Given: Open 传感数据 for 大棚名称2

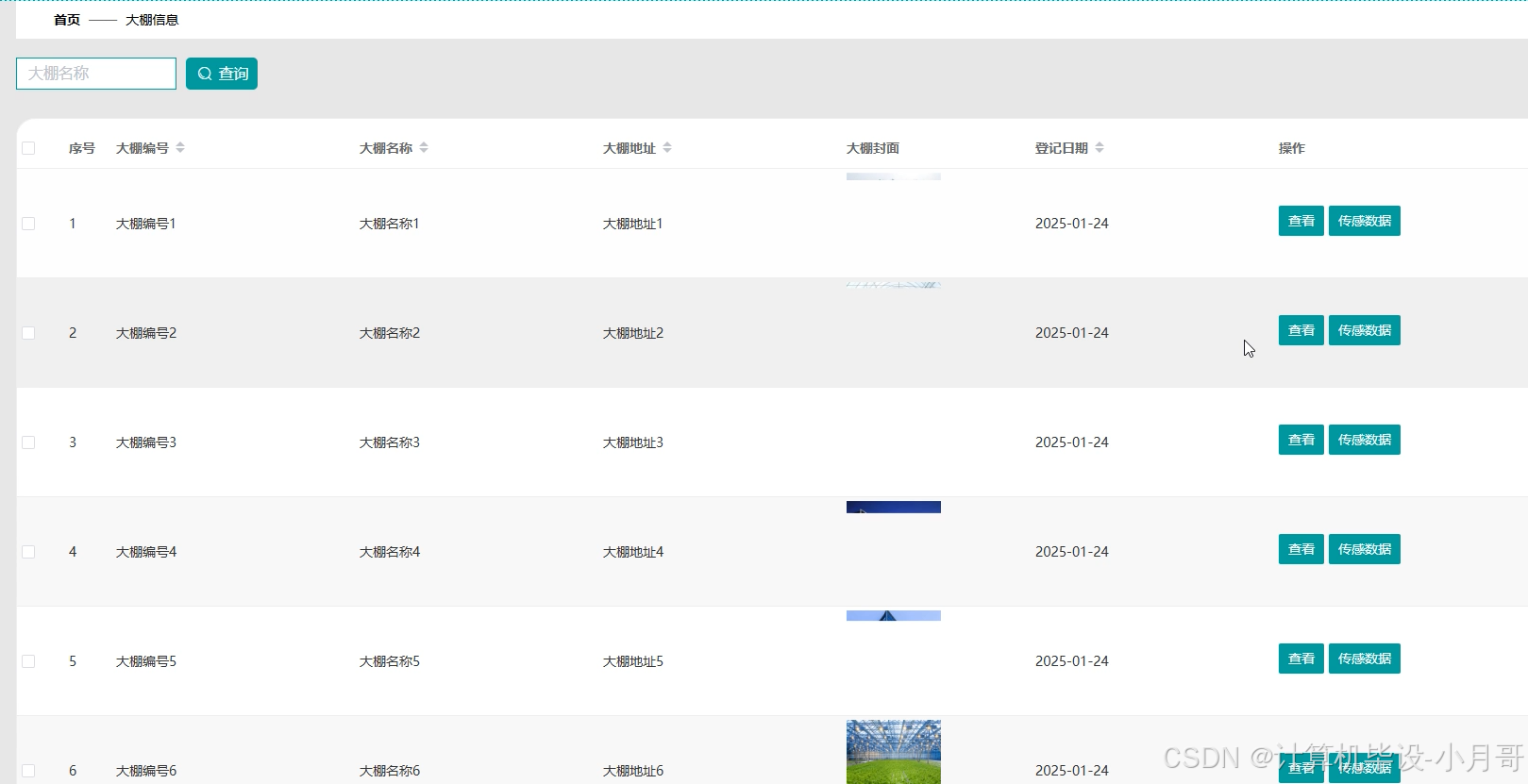Looking at the screenshot, I should pyautogui.click(x=1365, y=330).
